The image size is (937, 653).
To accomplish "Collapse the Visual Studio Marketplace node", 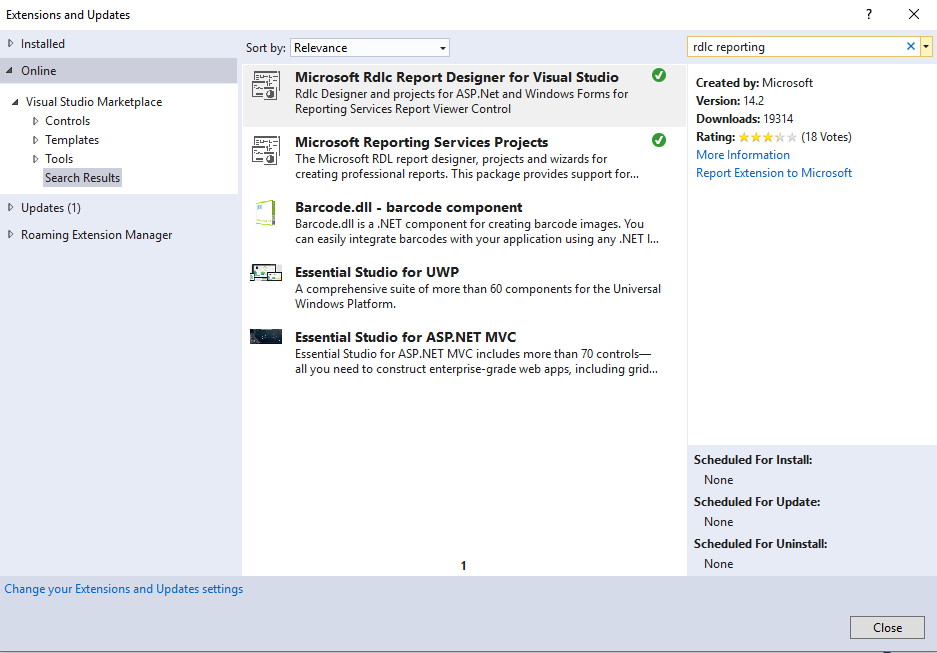I will pos(15,102).
